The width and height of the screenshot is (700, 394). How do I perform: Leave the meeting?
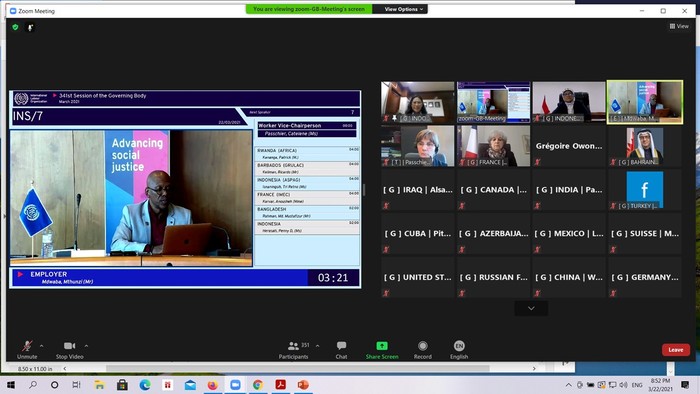click(x=675, y=350)
